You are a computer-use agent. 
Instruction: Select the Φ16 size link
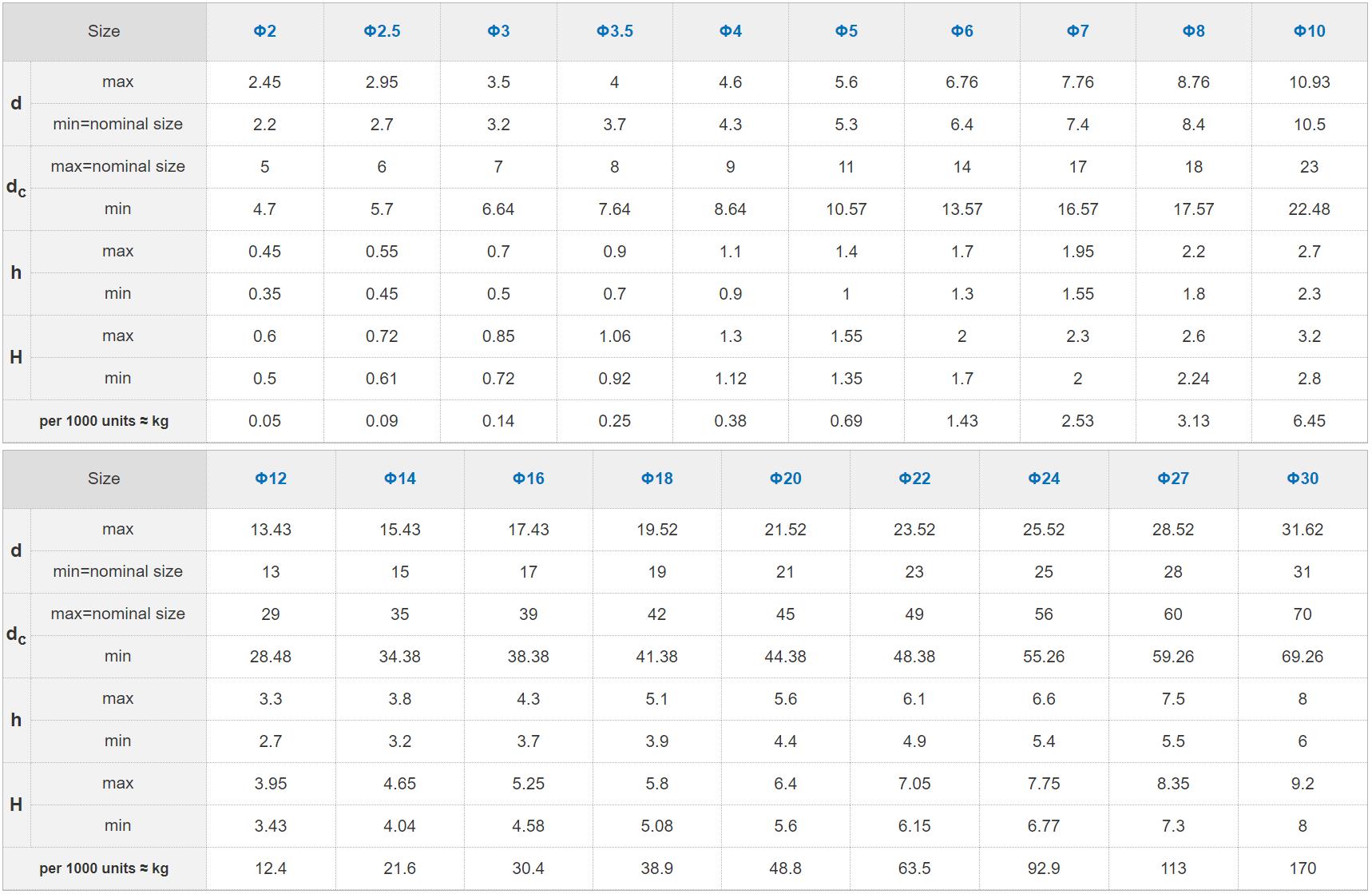click(x=528, y=479)
